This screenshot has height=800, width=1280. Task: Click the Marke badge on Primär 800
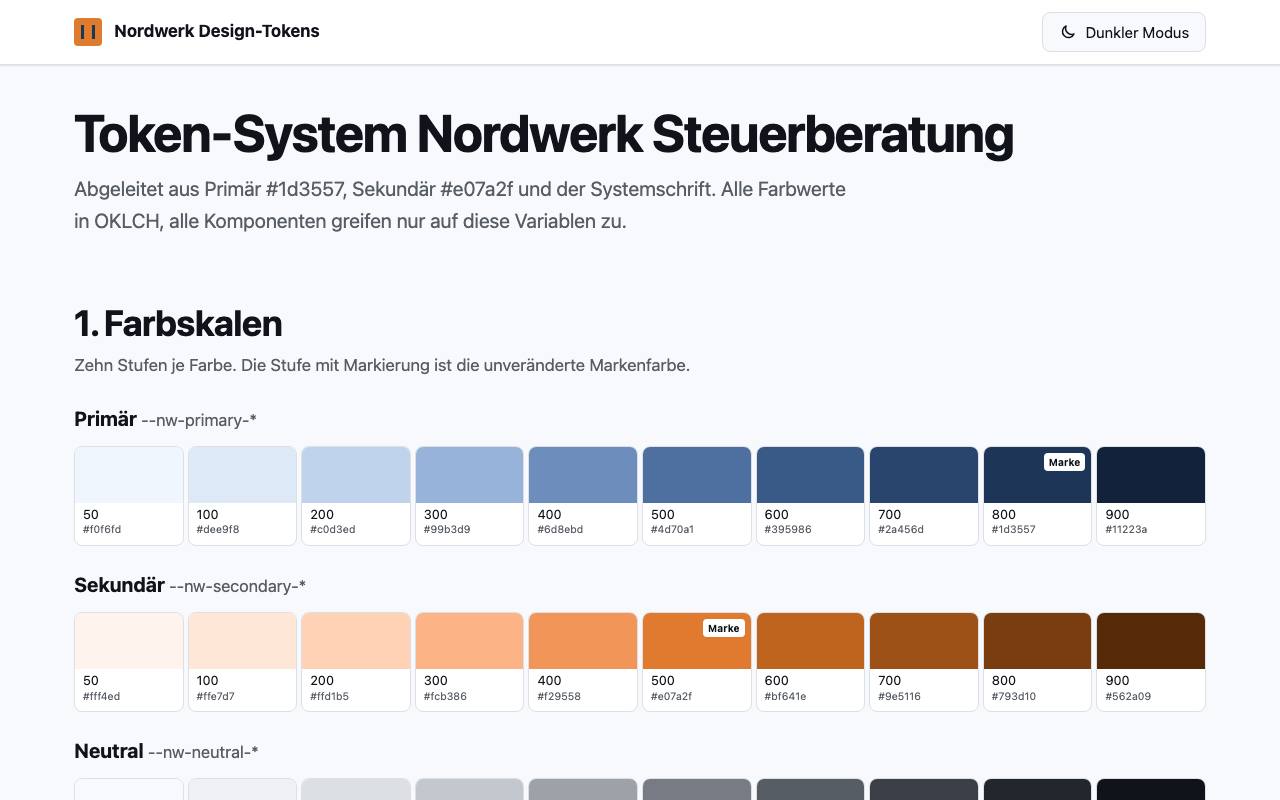click(1064, 462)
